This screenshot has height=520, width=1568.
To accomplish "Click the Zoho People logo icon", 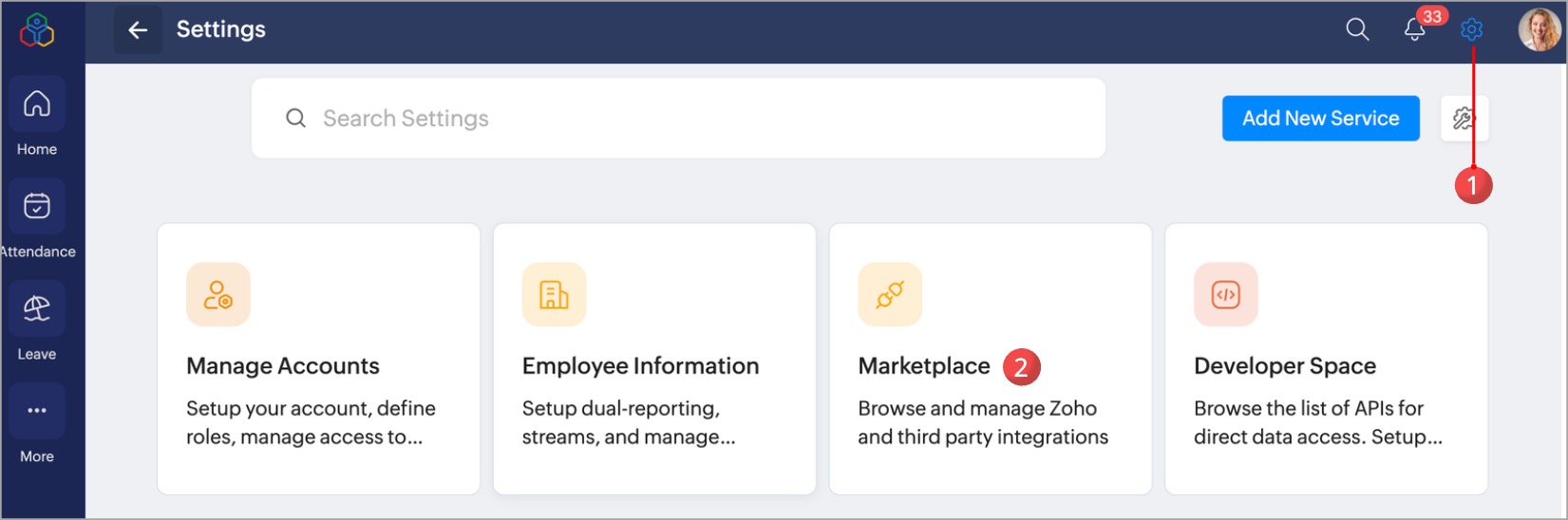I will [x=37, y=29].
